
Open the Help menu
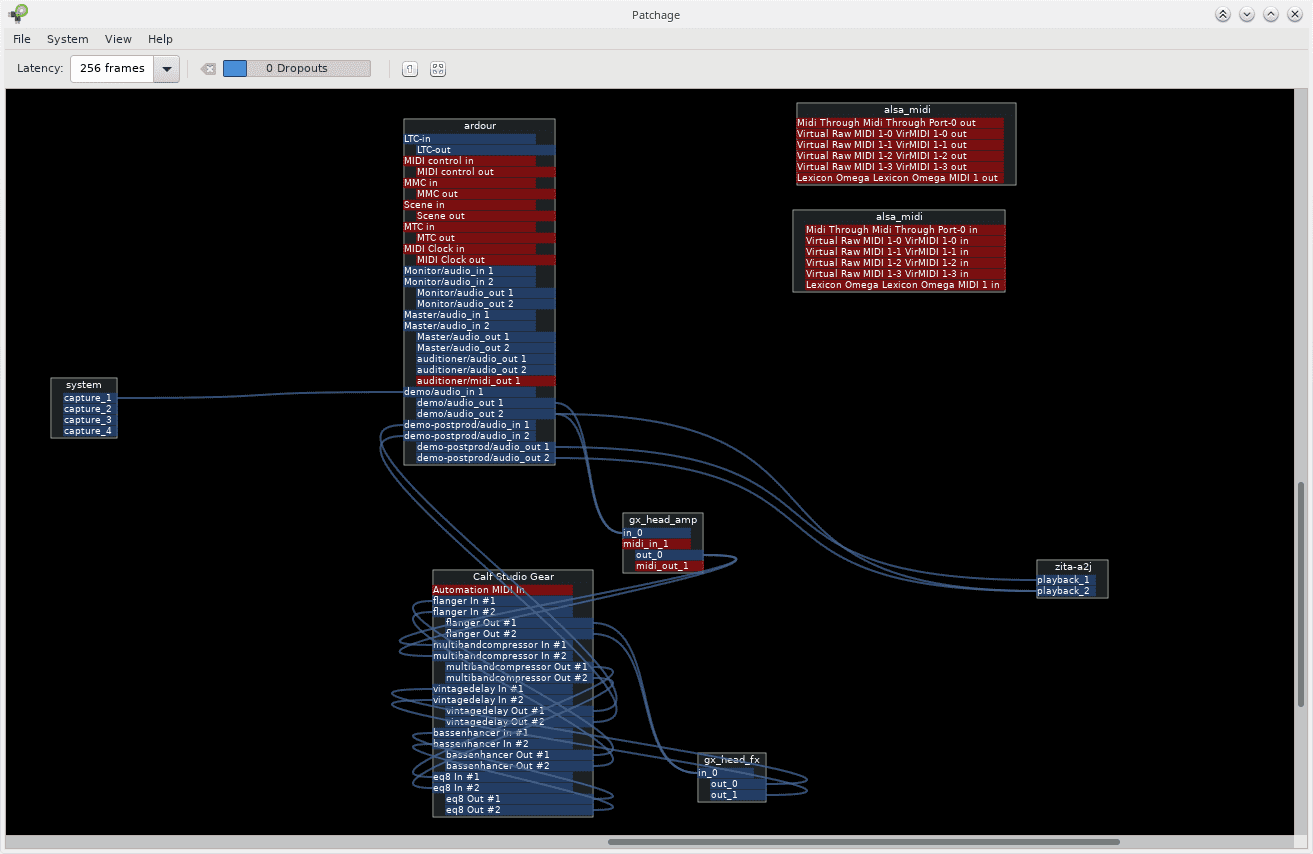coord(160,39)
